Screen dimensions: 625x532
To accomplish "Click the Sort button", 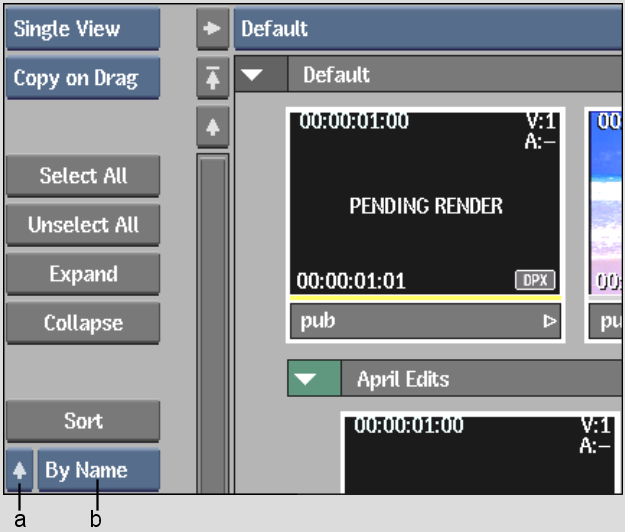I will click(x=83, y=421).
